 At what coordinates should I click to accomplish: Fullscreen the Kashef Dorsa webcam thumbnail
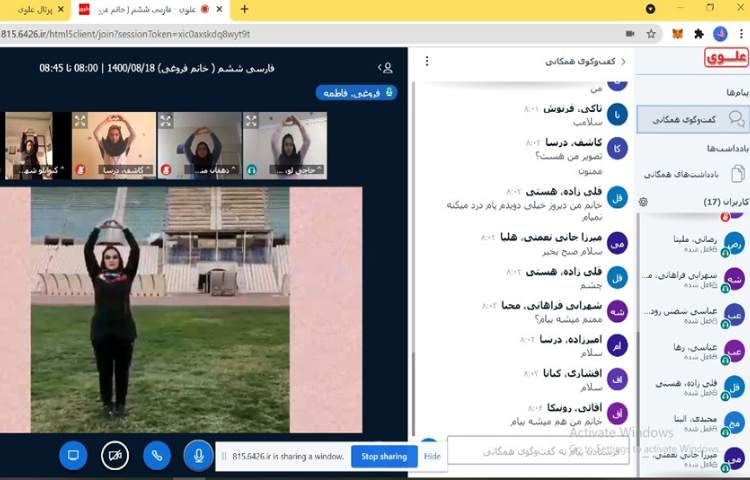[x=80, y=120]
